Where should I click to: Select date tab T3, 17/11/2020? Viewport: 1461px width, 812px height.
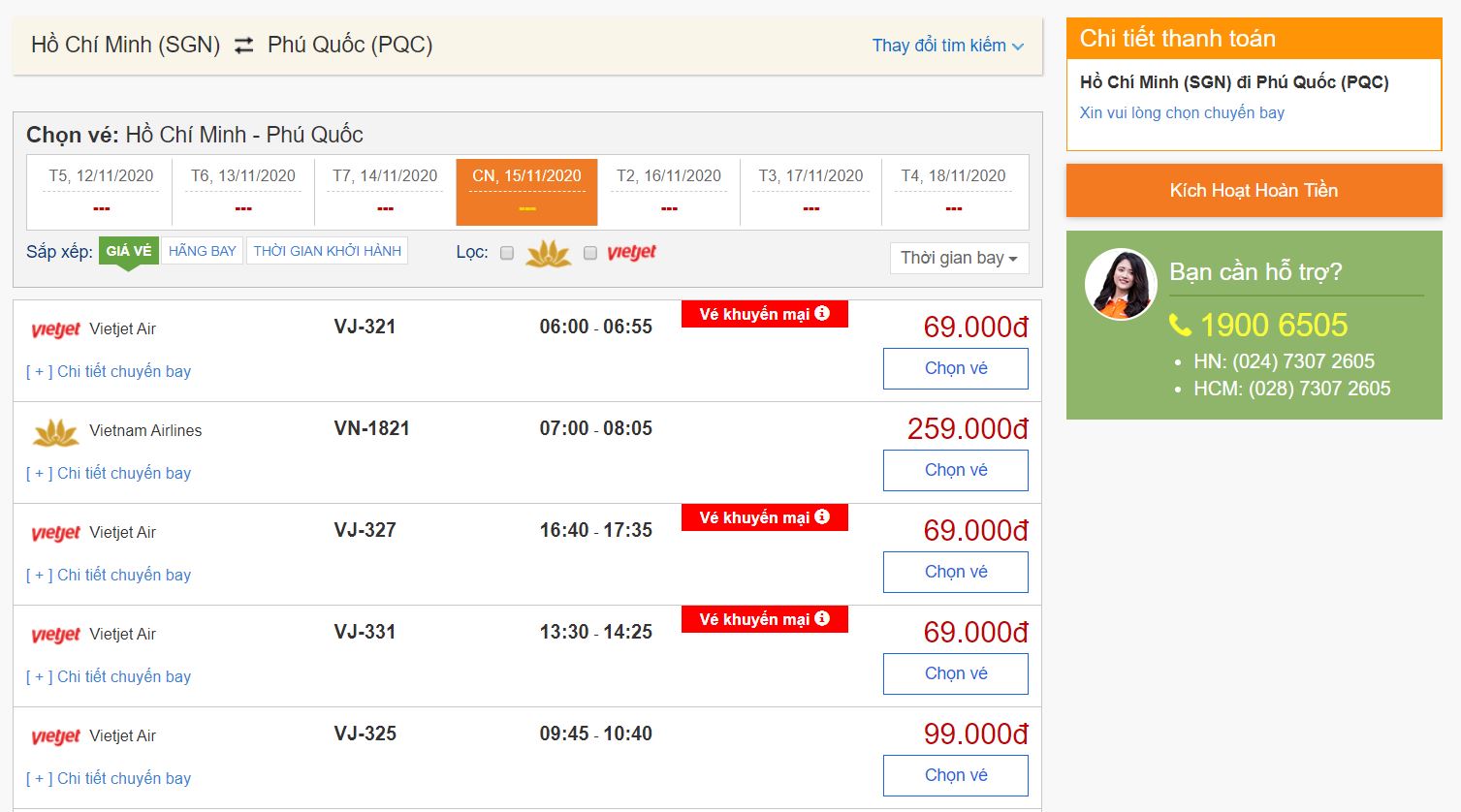[810, 191]
